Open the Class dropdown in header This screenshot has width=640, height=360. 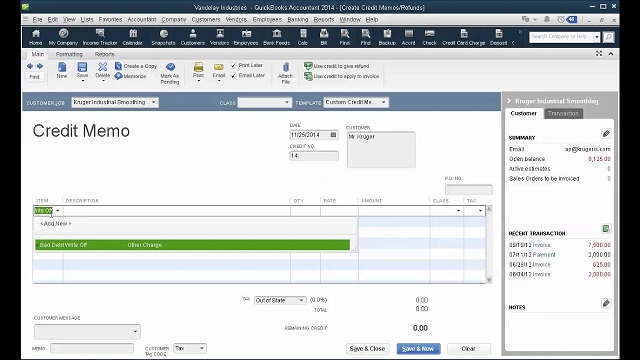point(287,102)
